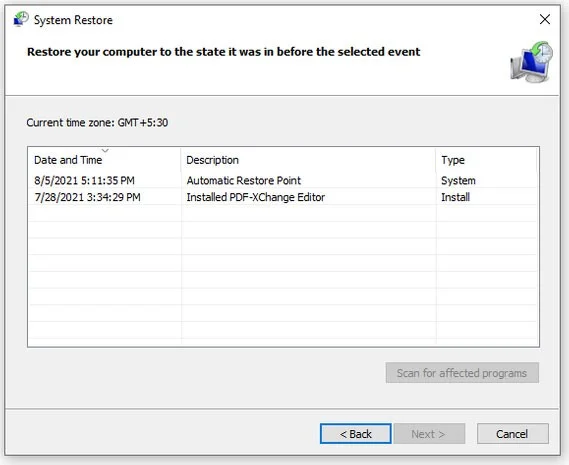The width and height of the screenshot is (569, 465).
Task: Click the System Restore window title text
Action: point(73,20)
